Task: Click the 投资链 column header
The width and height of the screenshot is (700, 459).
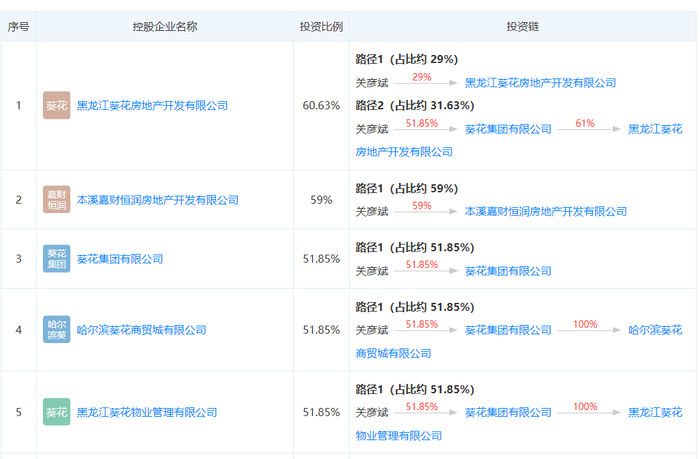Action: click(522, 26)
